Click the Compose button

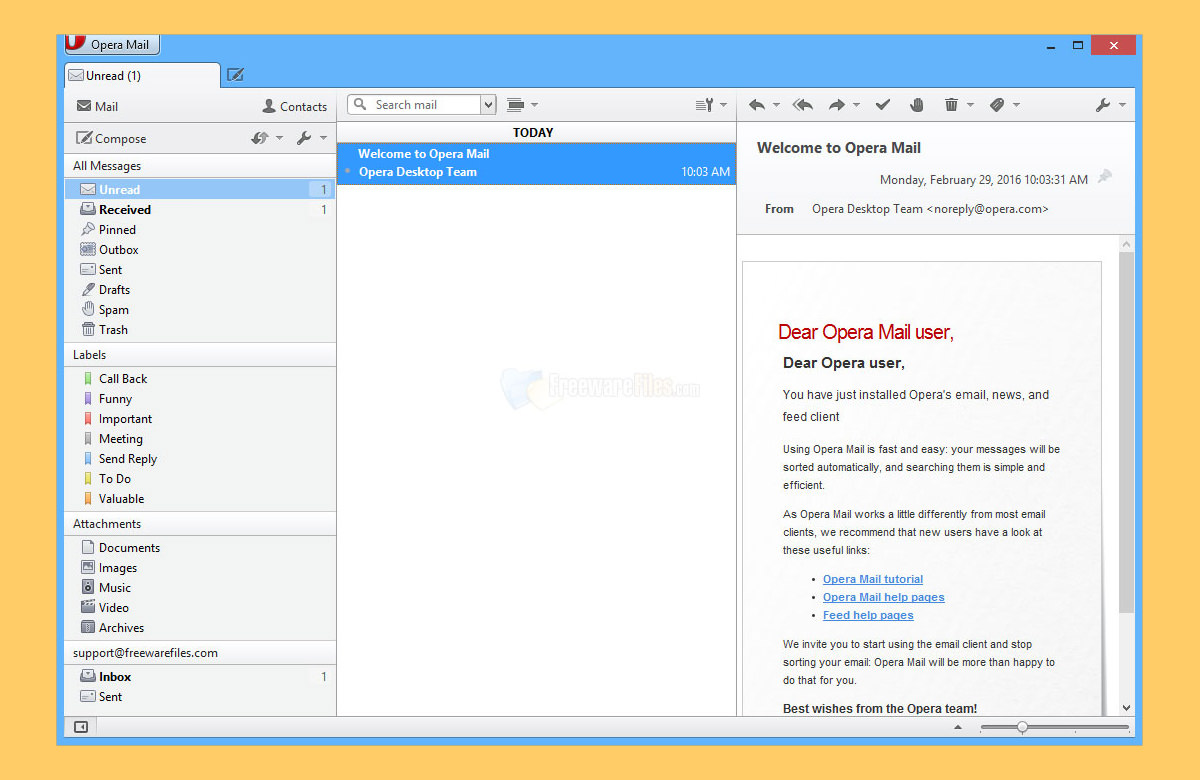pyautogui.click(x=111, y=139)
